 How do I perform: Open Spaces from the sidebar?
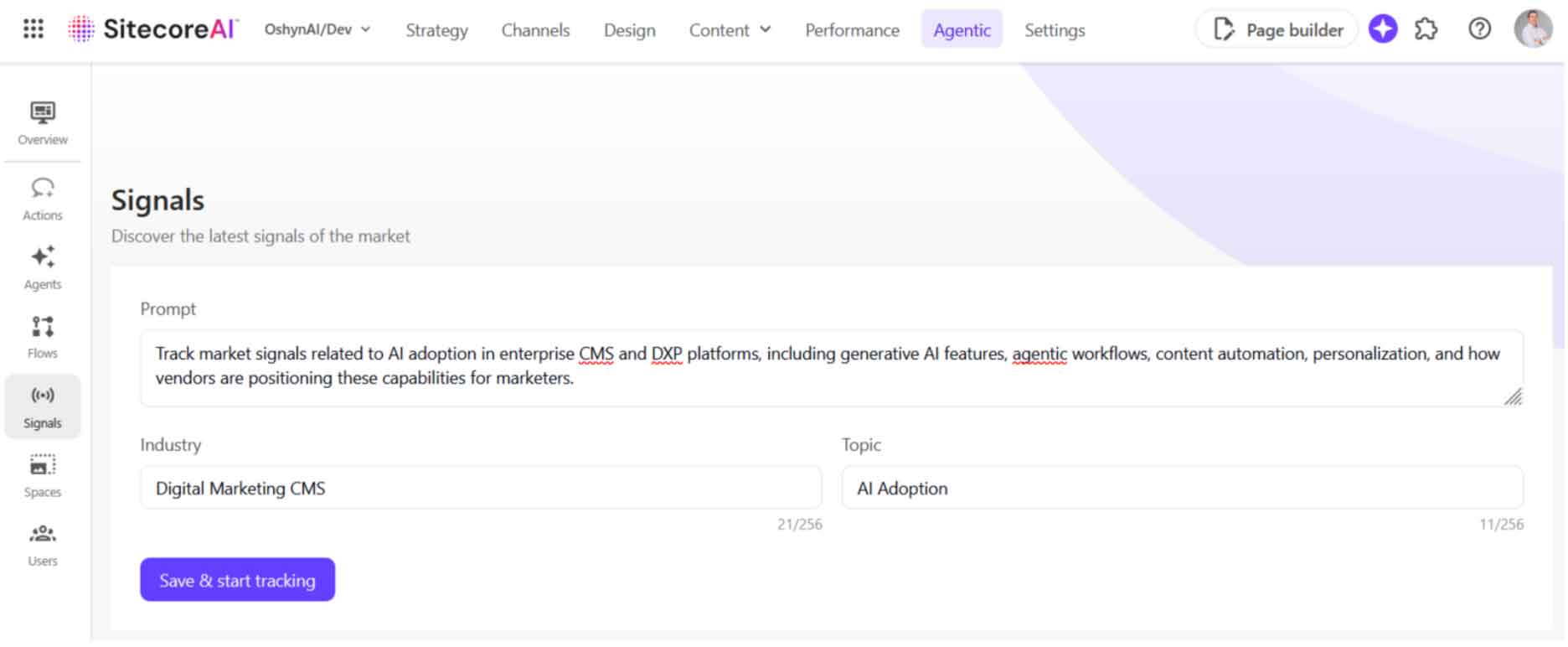pos(43,476)
